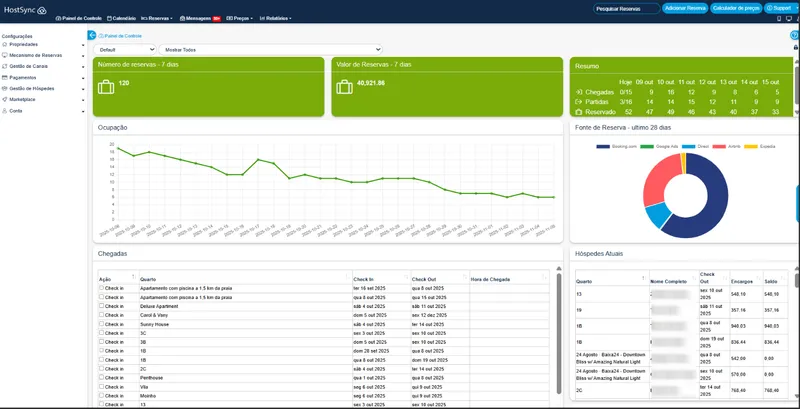
Task: Click Calculador de preços button
Action: point(736,8)
